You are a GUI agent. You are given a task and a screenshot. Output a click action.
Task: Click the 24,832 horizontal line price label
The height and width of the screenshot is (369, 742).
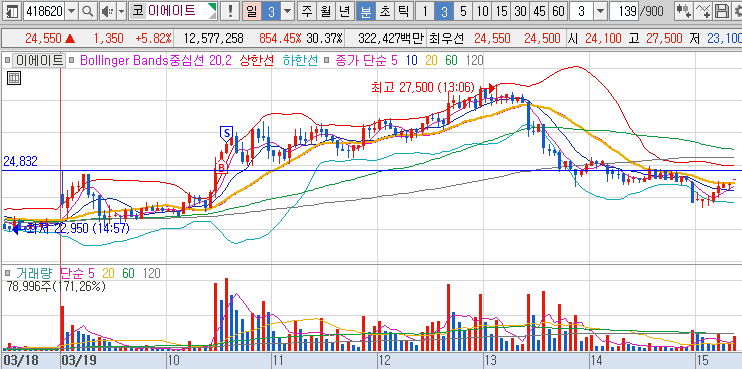20,162
